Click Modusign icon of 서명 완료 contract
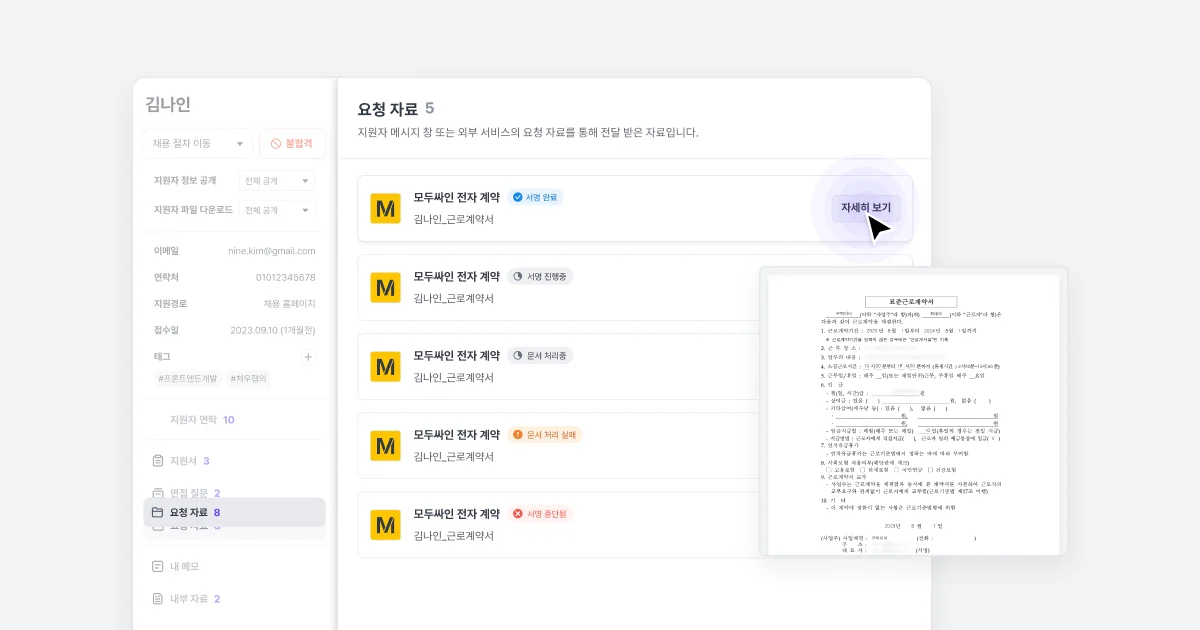This screenshot has width=1200, height=630. click(385, 208)
